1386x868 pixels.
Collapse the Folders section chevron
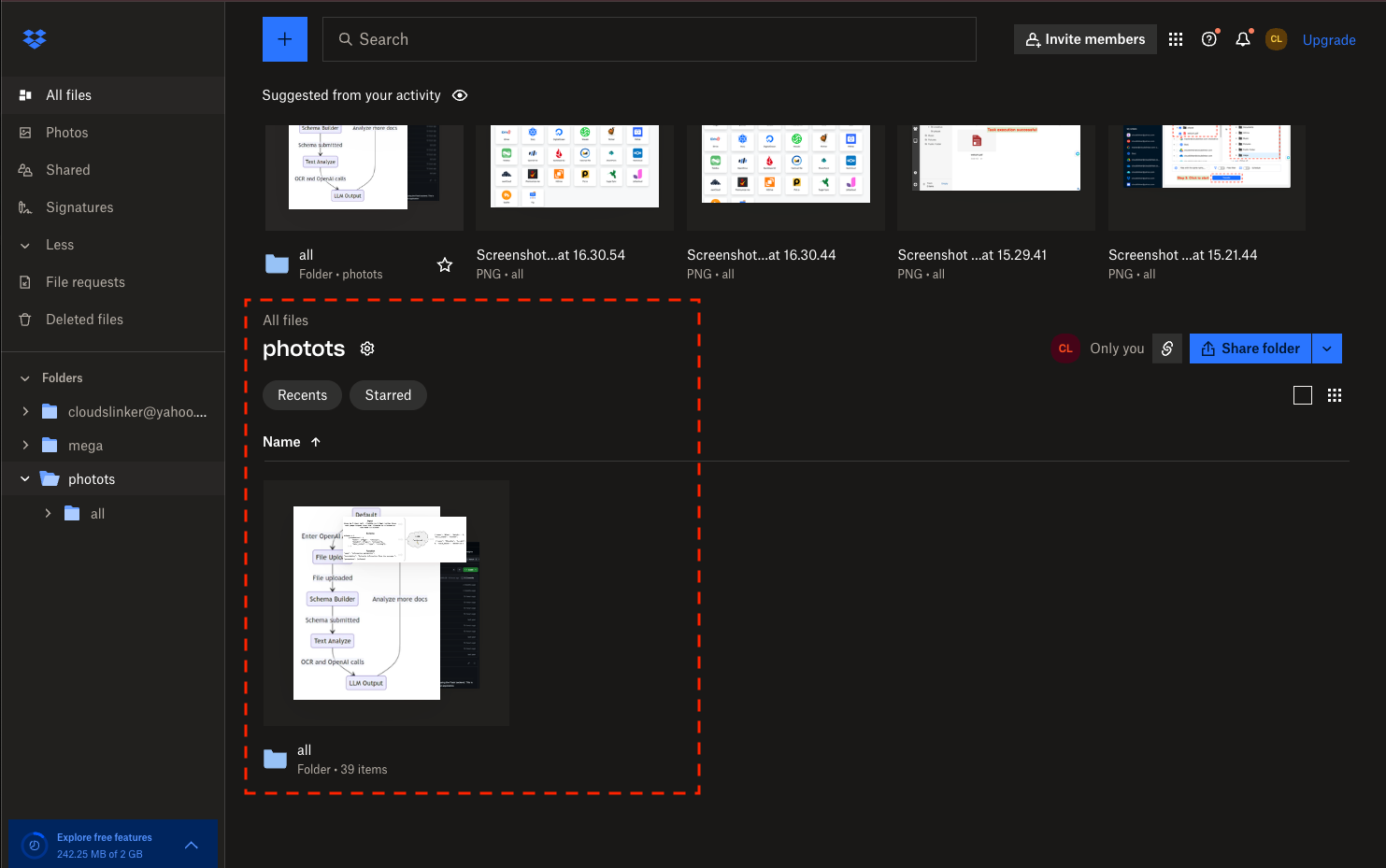(x=25, y=378)
